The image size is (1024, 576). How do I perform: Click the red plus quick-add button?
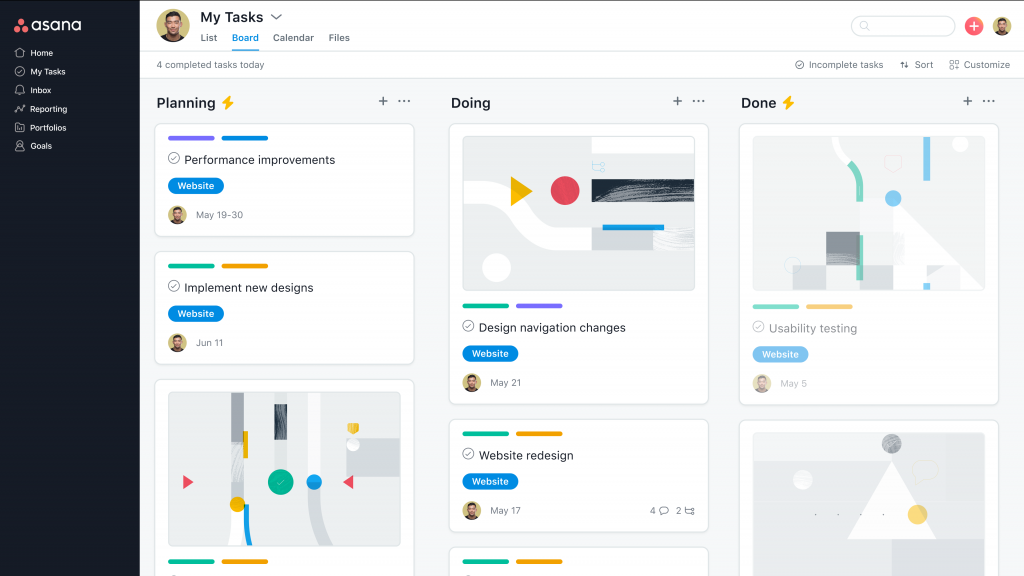tap(973, 26)
